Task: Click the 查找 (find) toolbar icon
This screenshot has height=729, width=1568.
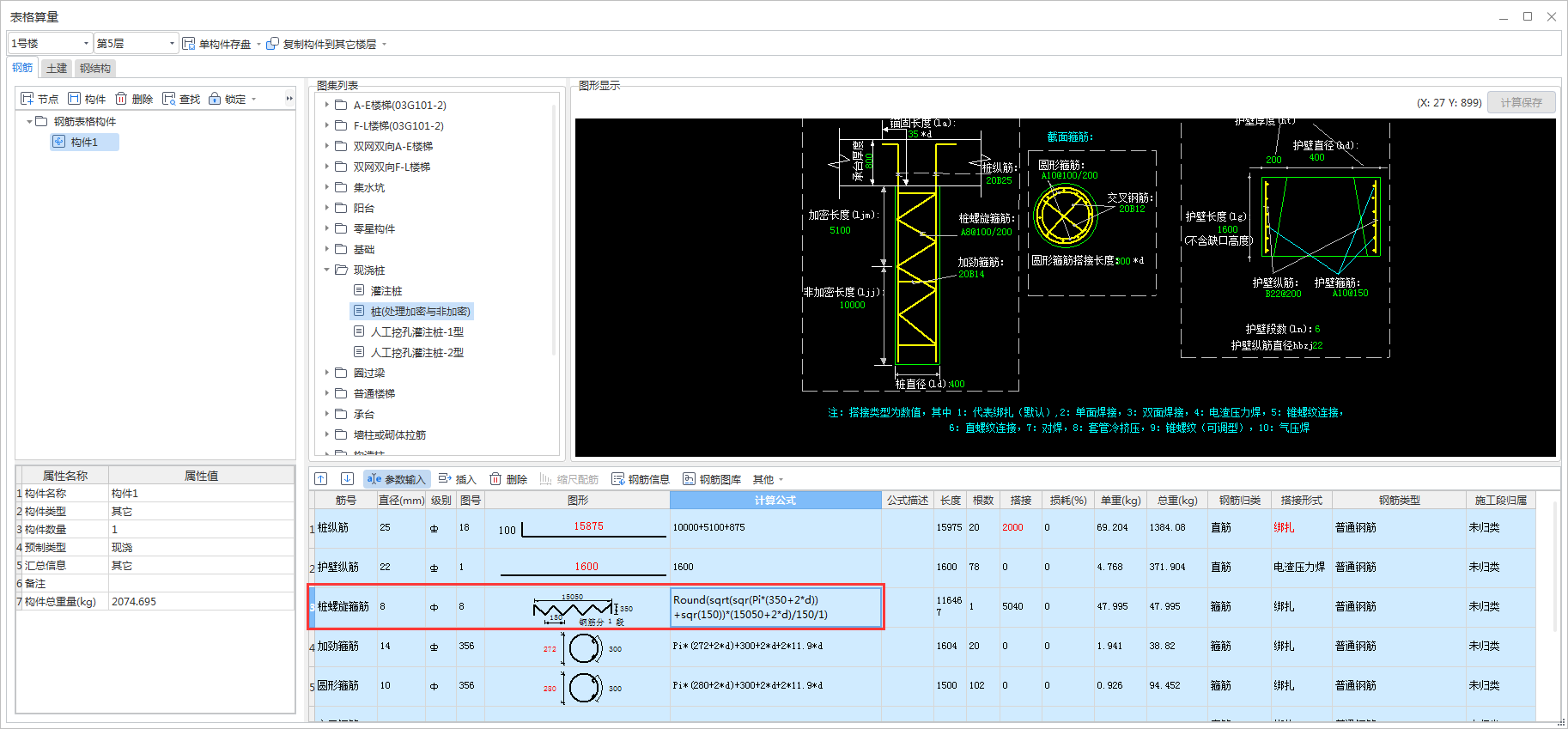Action: pos(168,99)
